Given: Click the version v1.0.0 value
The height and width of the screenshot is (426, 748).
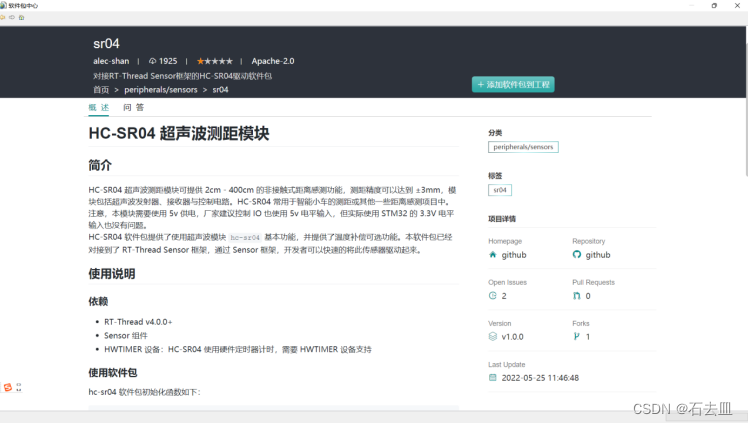Looking at the screenshot, I should pos(512,337).
